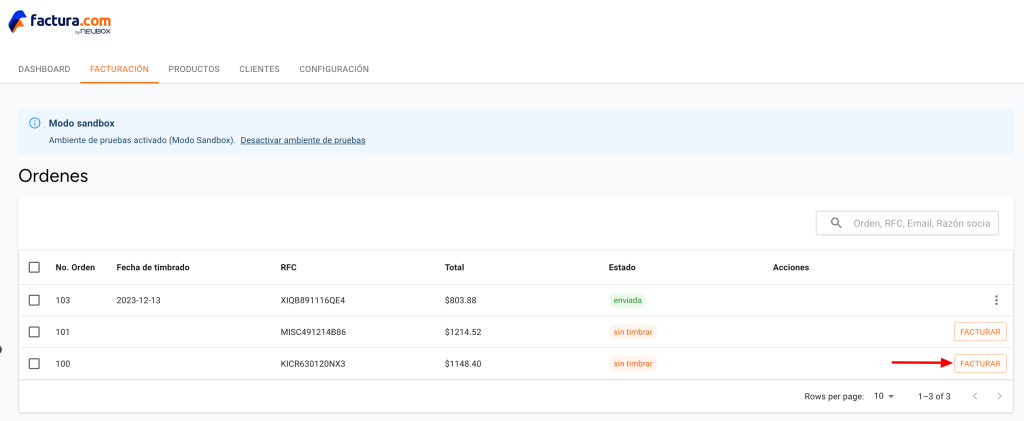The image size is (1024, 421).
Task: Click the search magnifier icon
Action: coord(836,223)
